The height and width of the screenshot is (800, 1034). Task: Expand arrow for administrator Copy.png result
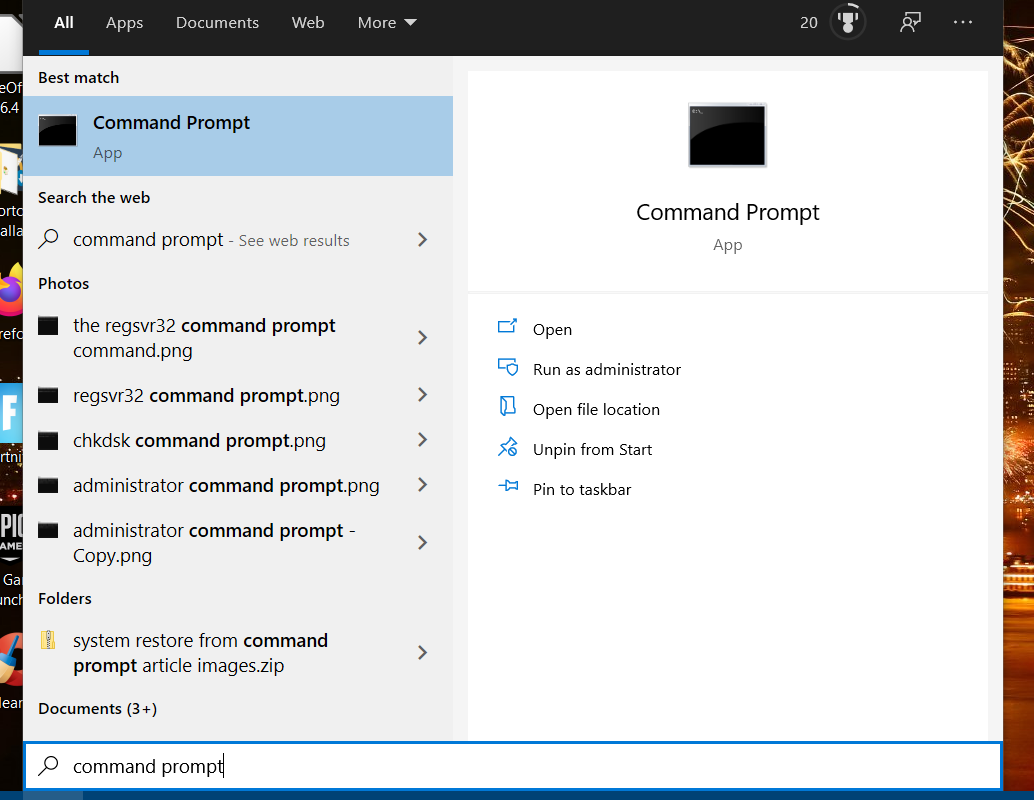coord(423,543)
